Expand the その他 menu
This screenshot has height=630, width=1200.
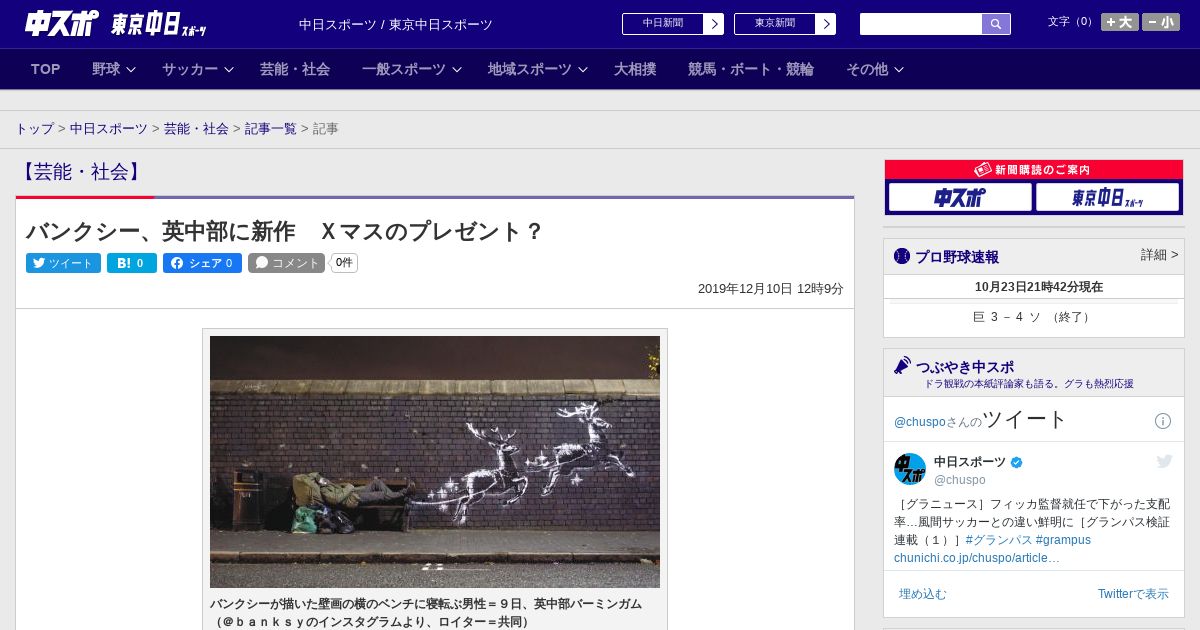pyautogui.click(x=875, y=69)
